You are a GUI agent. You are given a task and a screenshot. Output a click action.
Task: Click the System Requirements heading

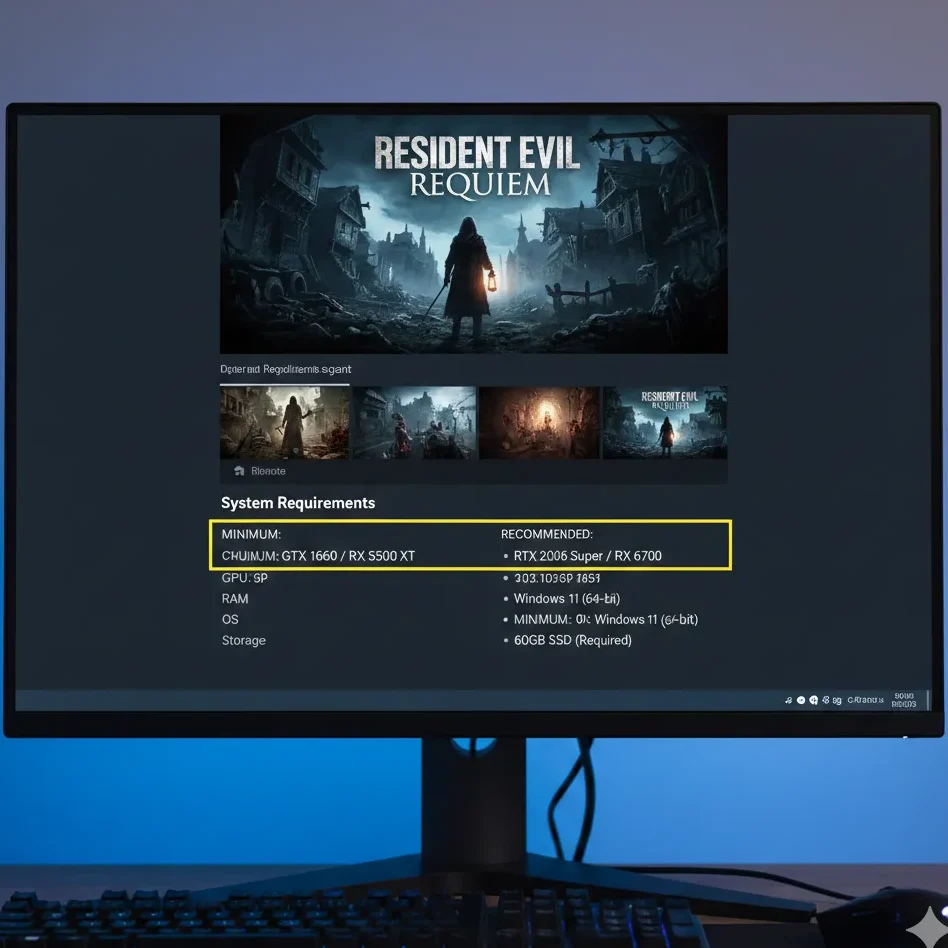[297, 503]
